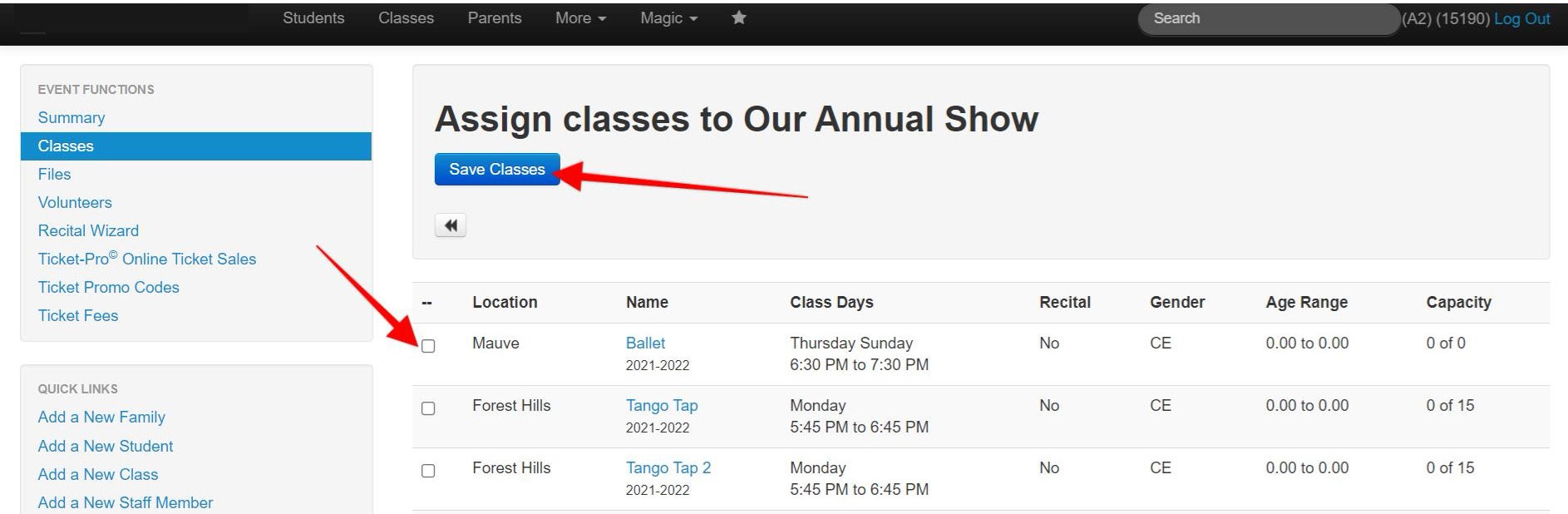This screenshot has width=1568, height=514.
Task: Click Add a New Class link
Action: (98, 474)
